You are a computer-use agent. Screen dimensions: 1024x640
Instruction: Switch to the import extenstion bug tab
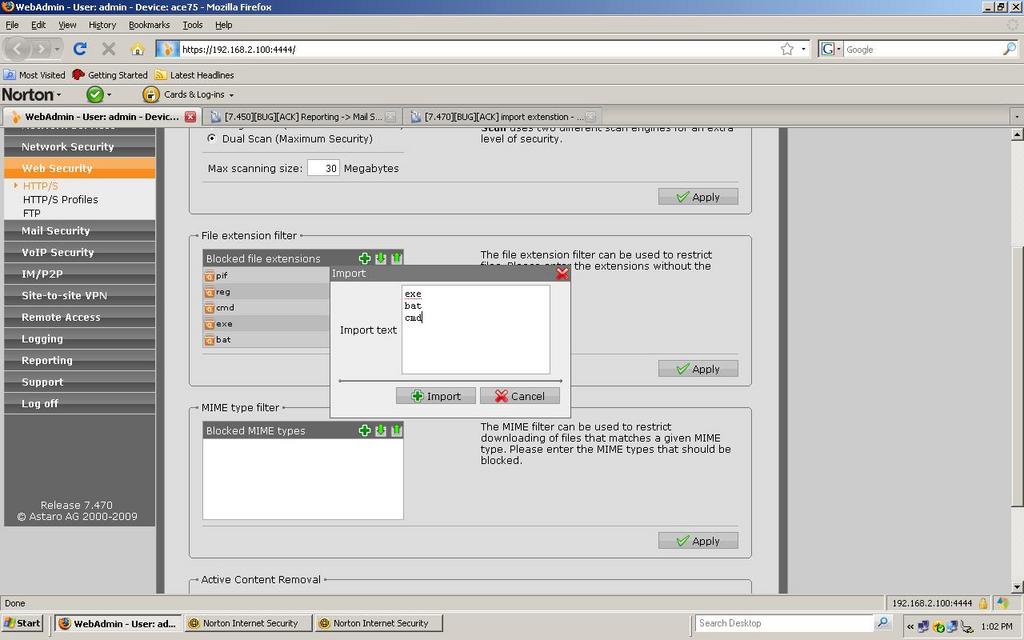tap(502, 117)
